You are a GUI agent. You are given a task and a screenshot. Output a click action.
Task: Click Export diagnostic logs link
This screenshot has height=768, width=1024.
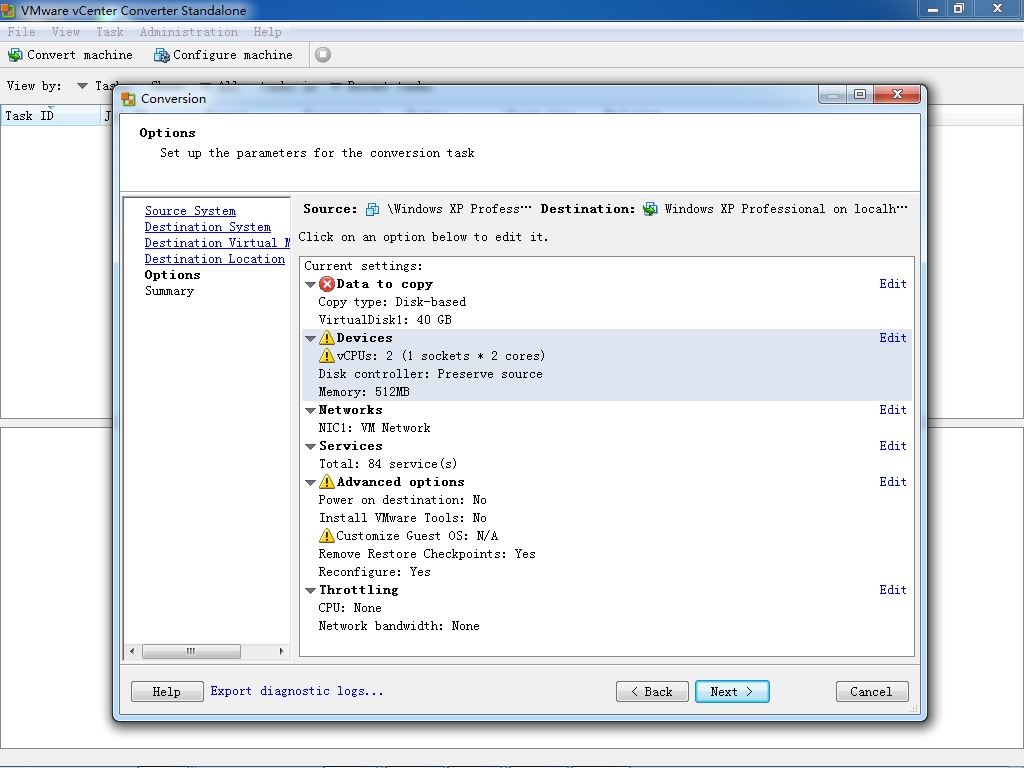point(296,691)
